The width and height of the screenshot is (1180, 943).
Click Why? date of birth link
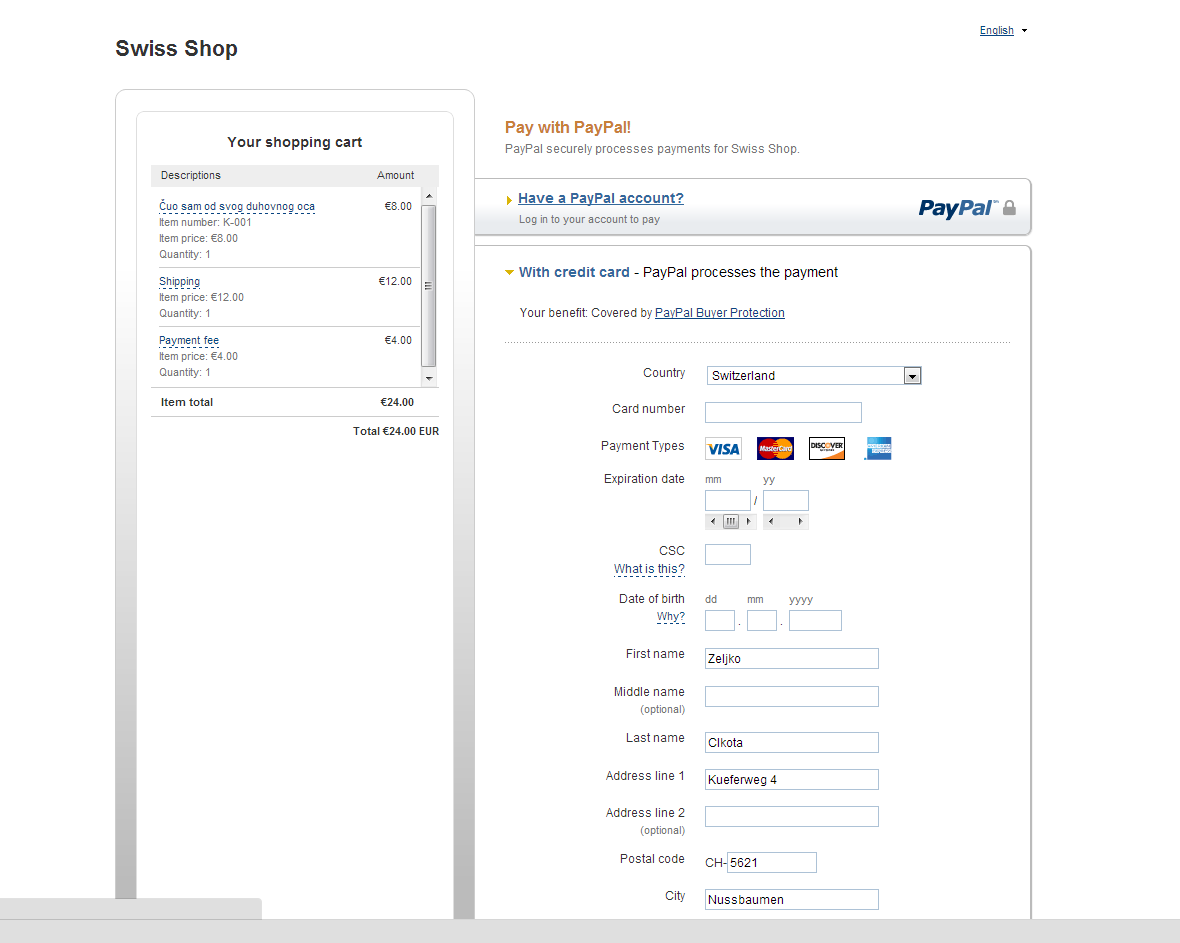coord(671,616)
